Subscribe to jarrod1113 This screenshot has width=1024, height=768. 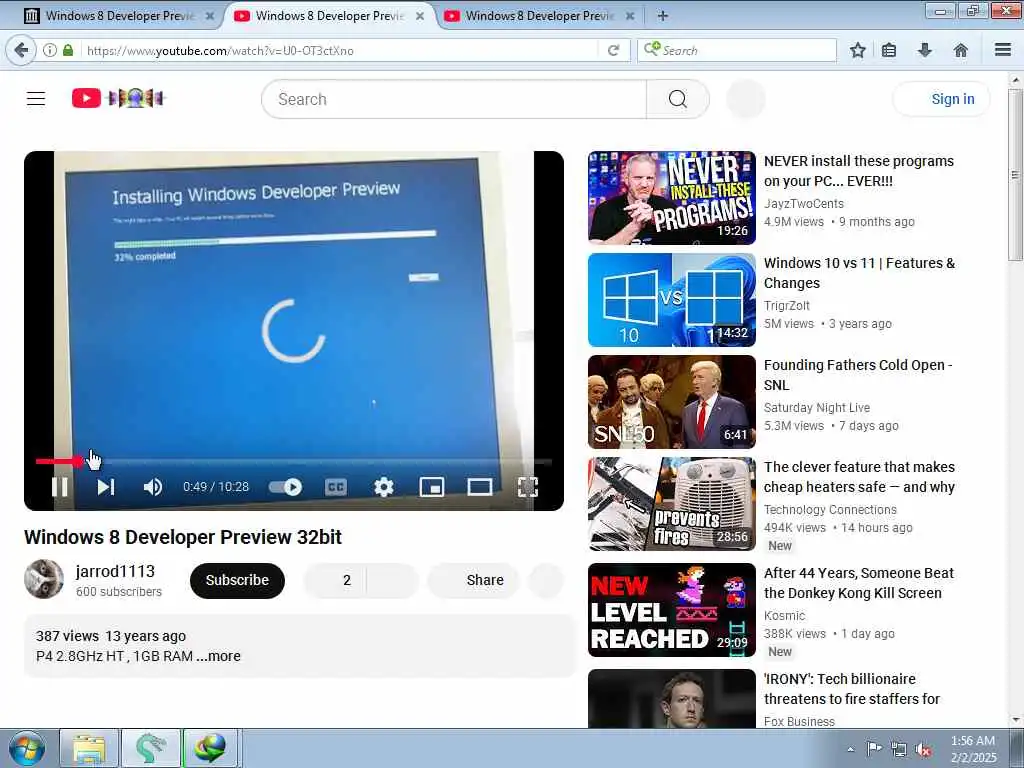tap(237, 580)
